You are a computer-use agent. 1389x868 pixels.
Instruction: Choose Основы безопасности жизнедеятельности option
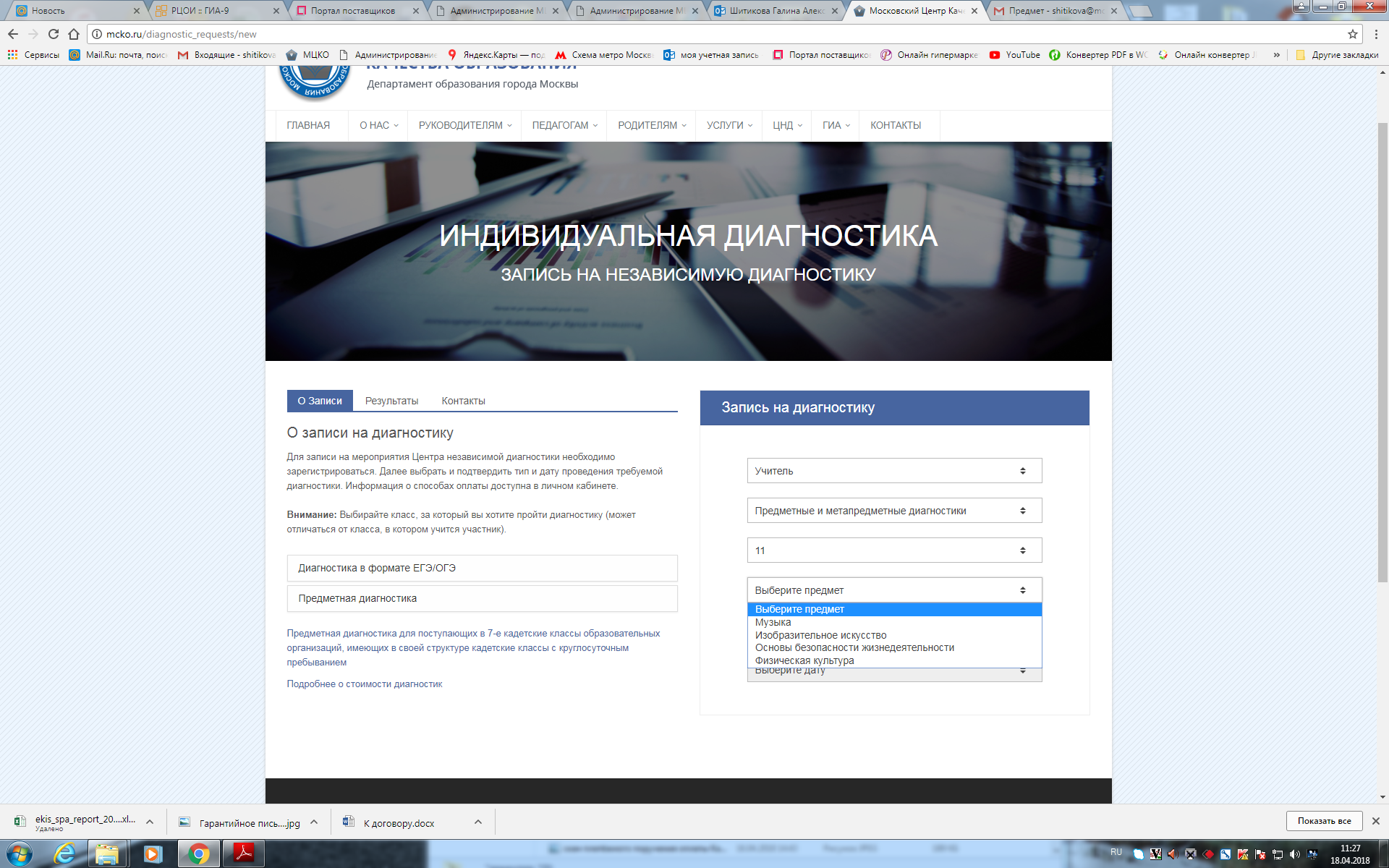(894, 647)
